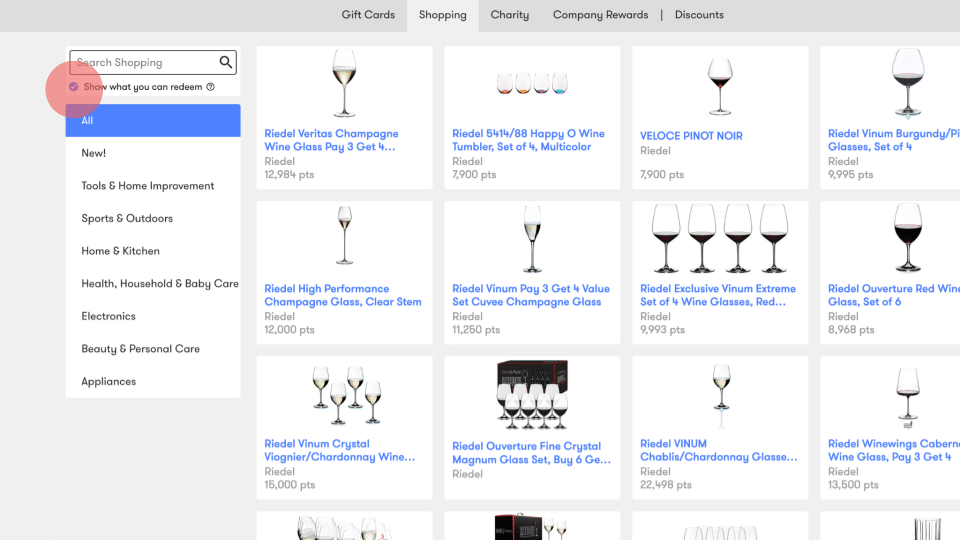Switch to the Gift Cards tab
960x540 pixels.
pos(368,15)
